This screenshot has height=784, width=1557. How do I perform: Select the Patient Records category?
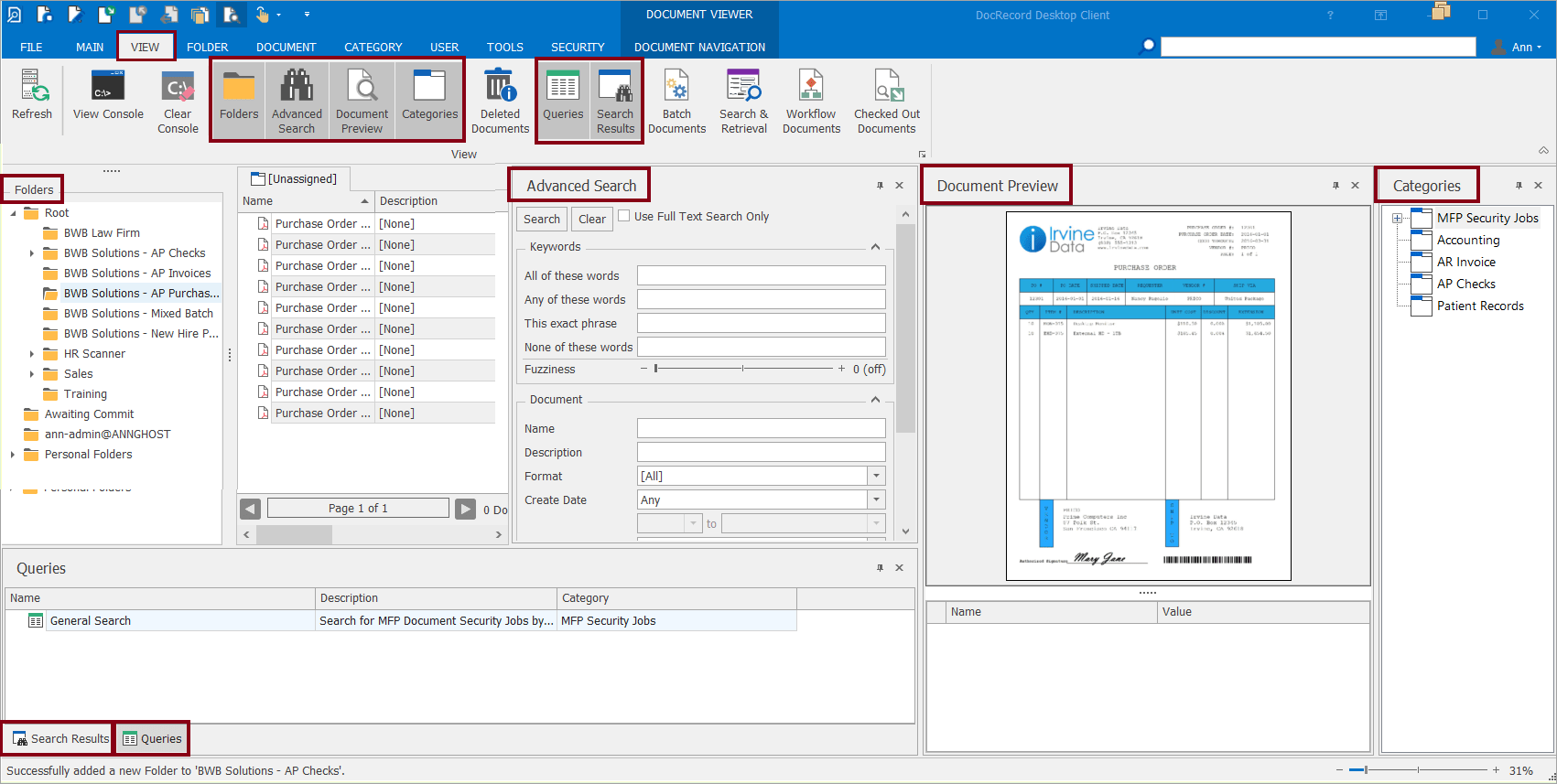(1480, 306)
